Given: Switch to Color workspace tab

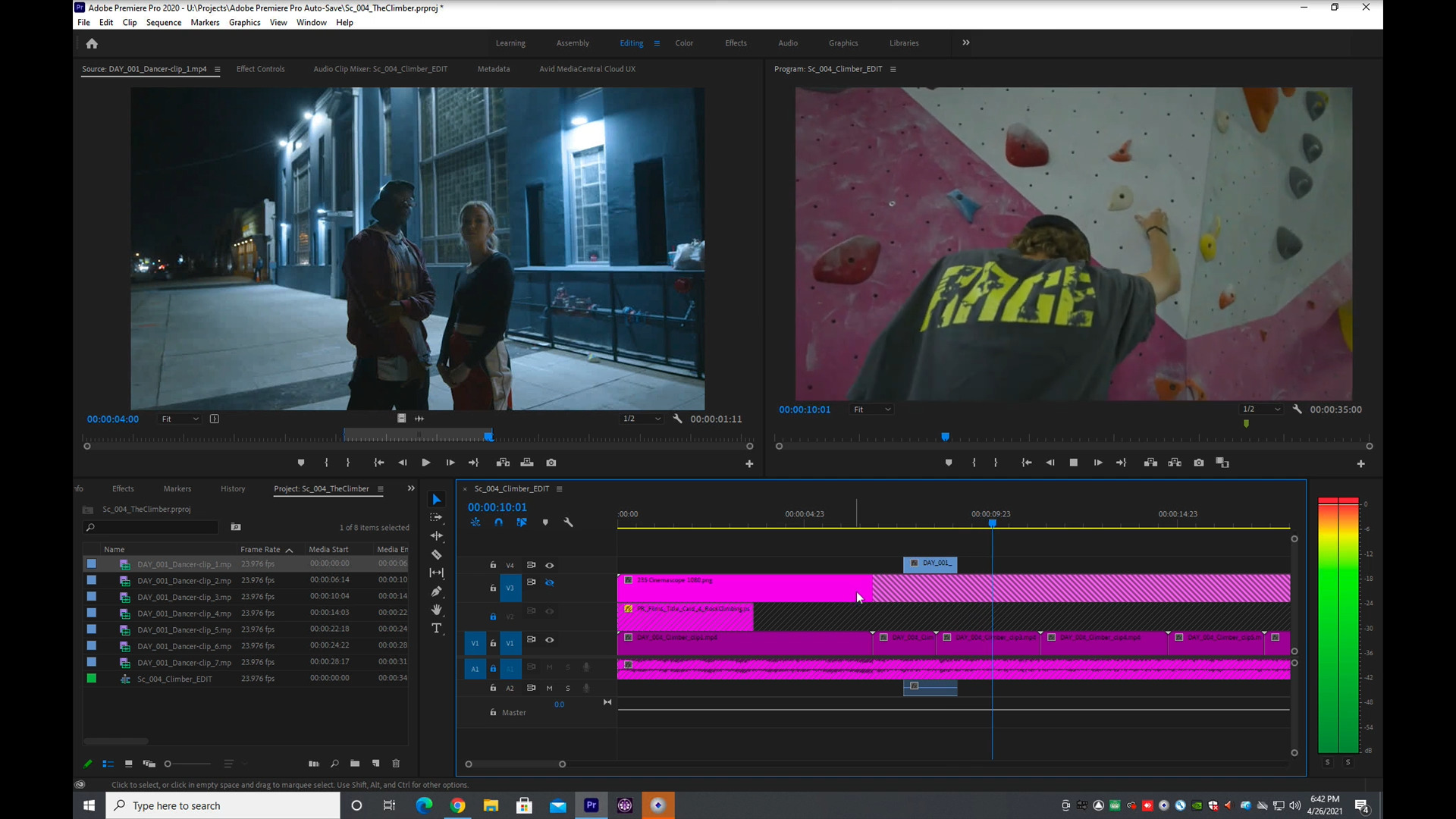Looking at the screenshot, I should pyautogui.click(x=684, y=43).
